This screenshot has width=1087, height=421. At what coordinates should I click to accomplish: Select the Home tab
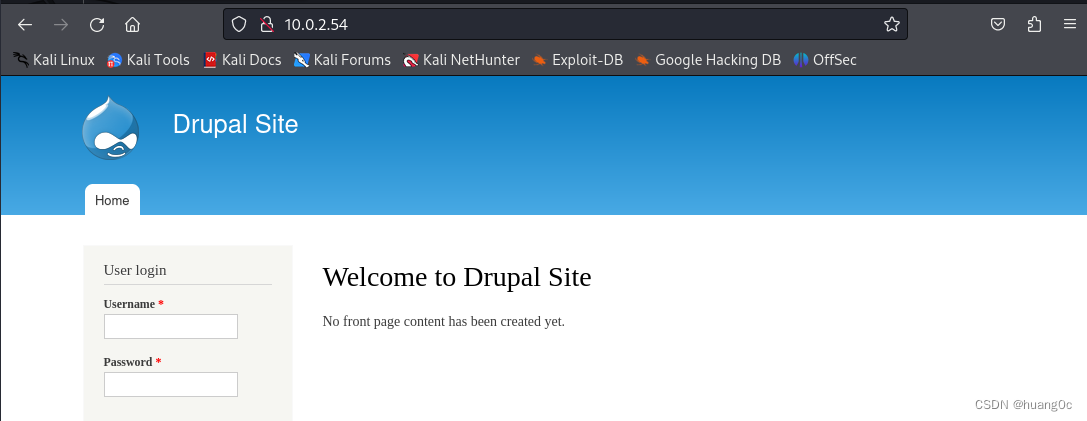[112, 200]
